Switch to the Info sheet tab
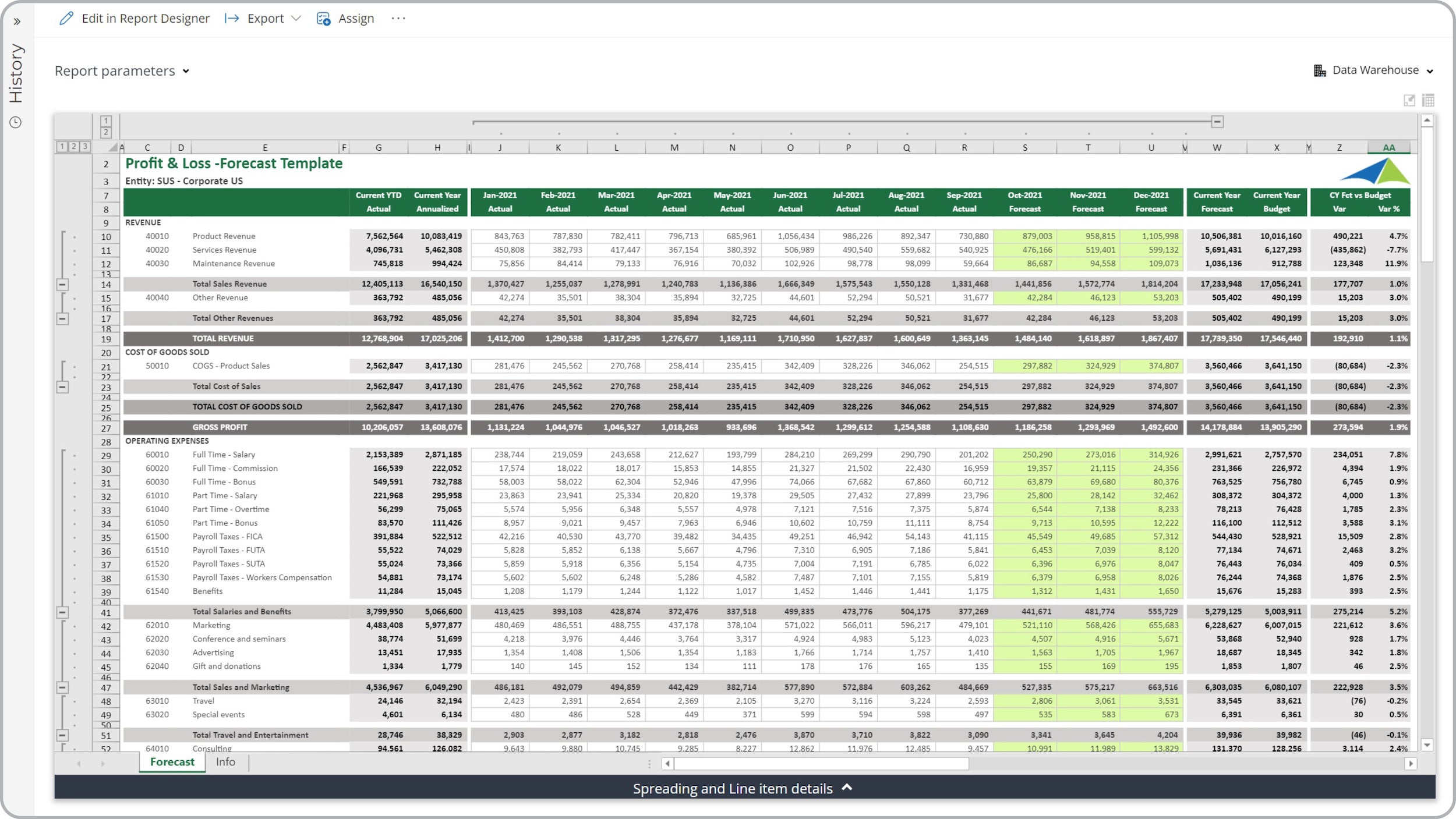Viewport: 1456px width, 819px height. point(225,762)
